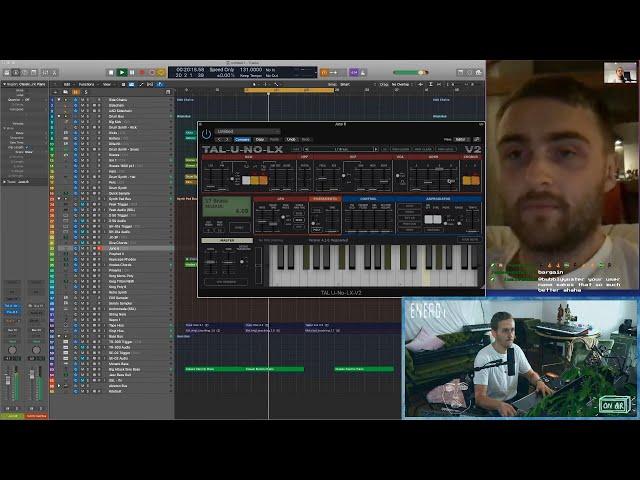The height and width of the screenshot is (480, 640).
Task: Open the Library panel icon in Logic toolbar
Action: point(7,73)
